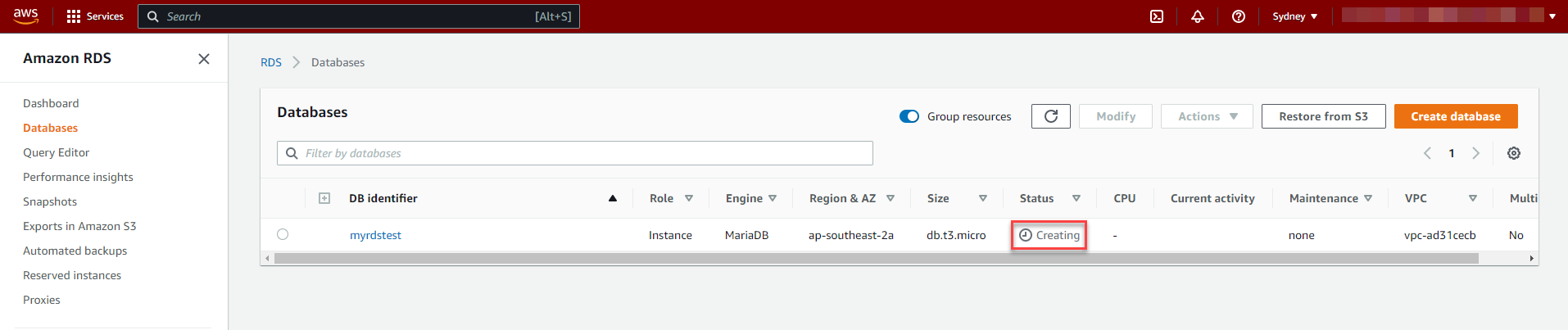Screen dimensions: 1568x330
Task: Click the magnifier in database filter
Action: pyautogui.click(x=292, y=153)
